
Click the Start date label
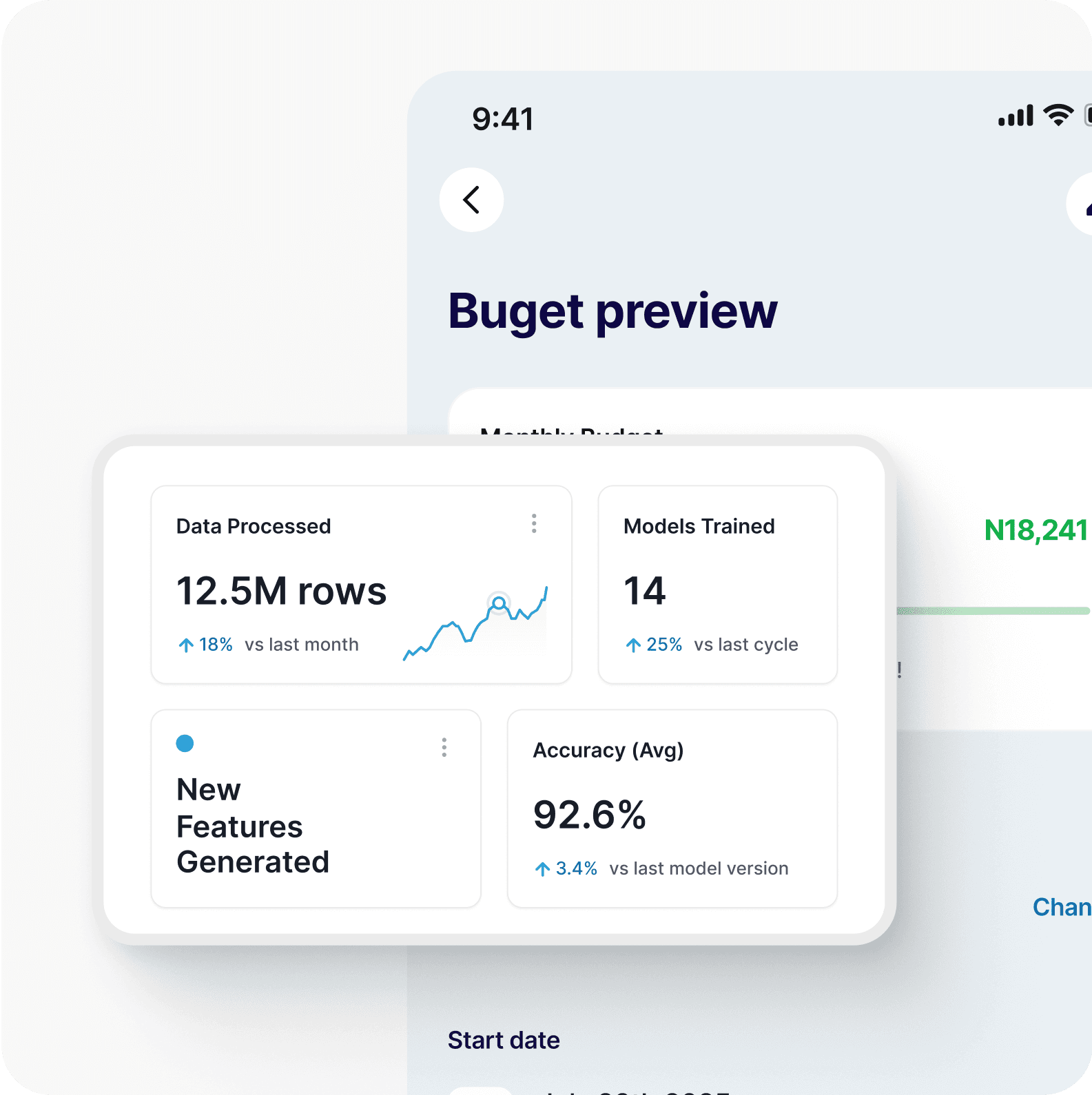[x=504, y=1040]
